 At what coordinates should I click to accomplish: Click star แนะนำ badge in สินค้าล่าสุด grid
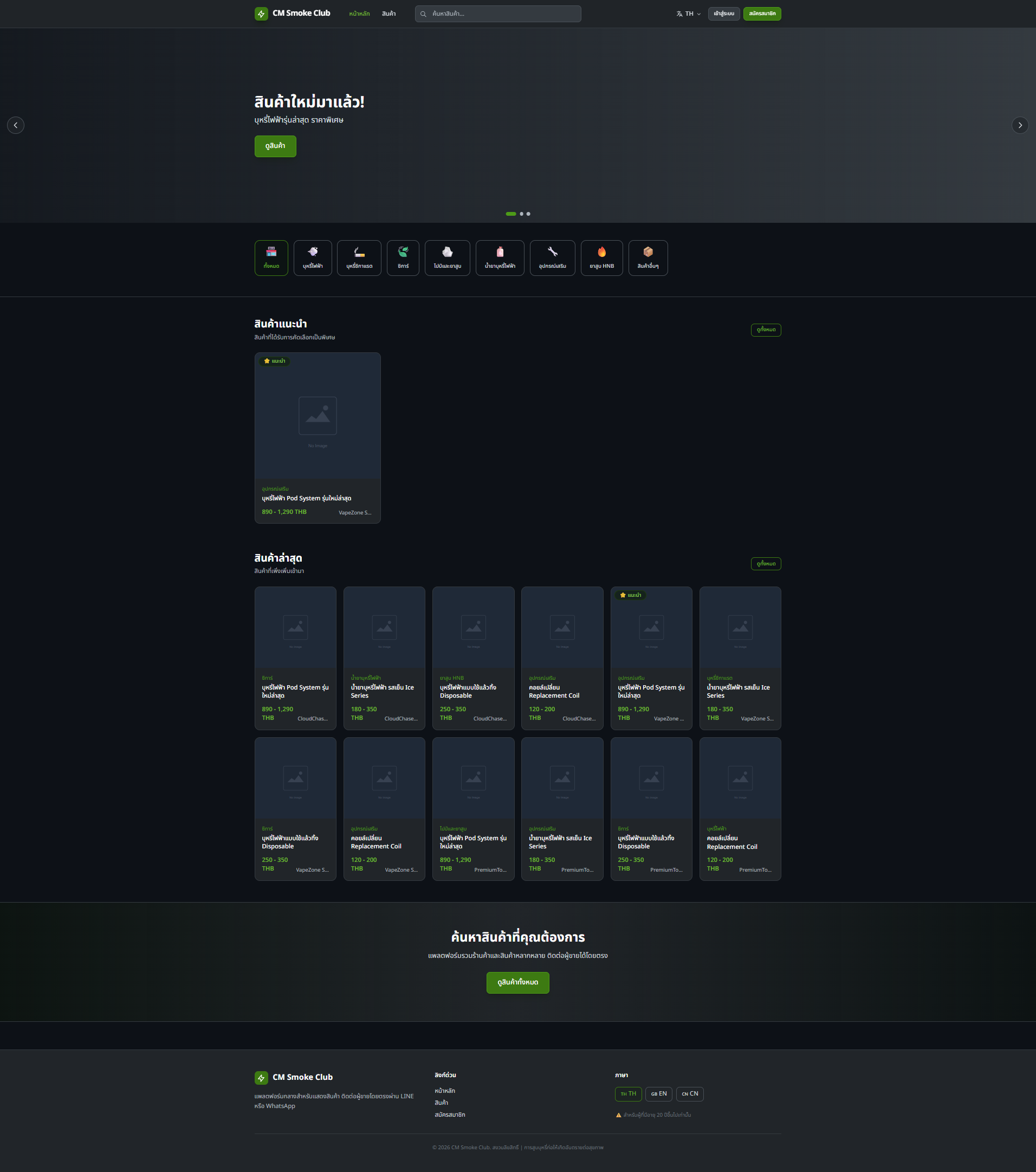[630, 595]
